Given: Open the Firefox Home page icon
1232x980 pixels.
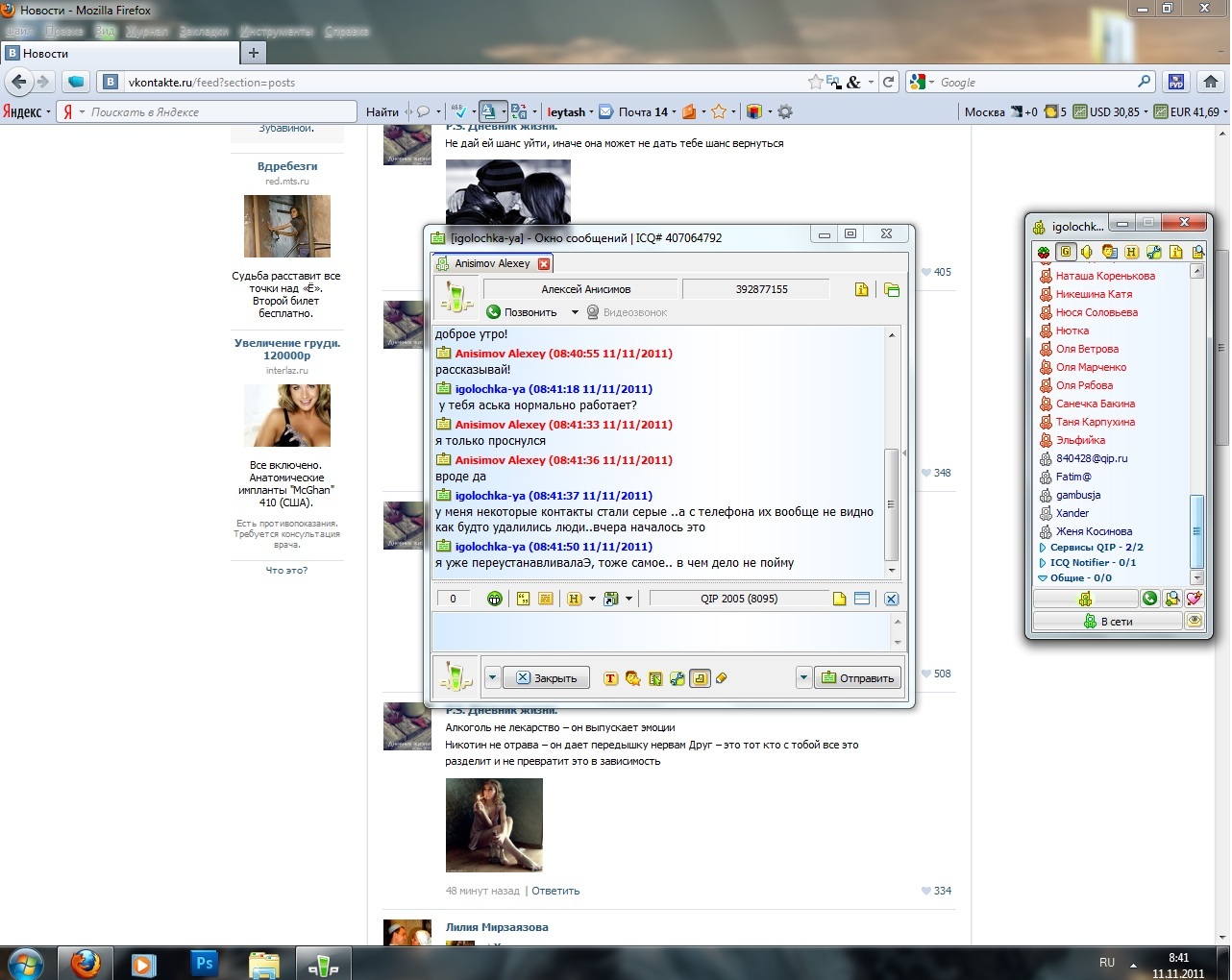Looking at the screenshot, I should (x=1211, y=83).
